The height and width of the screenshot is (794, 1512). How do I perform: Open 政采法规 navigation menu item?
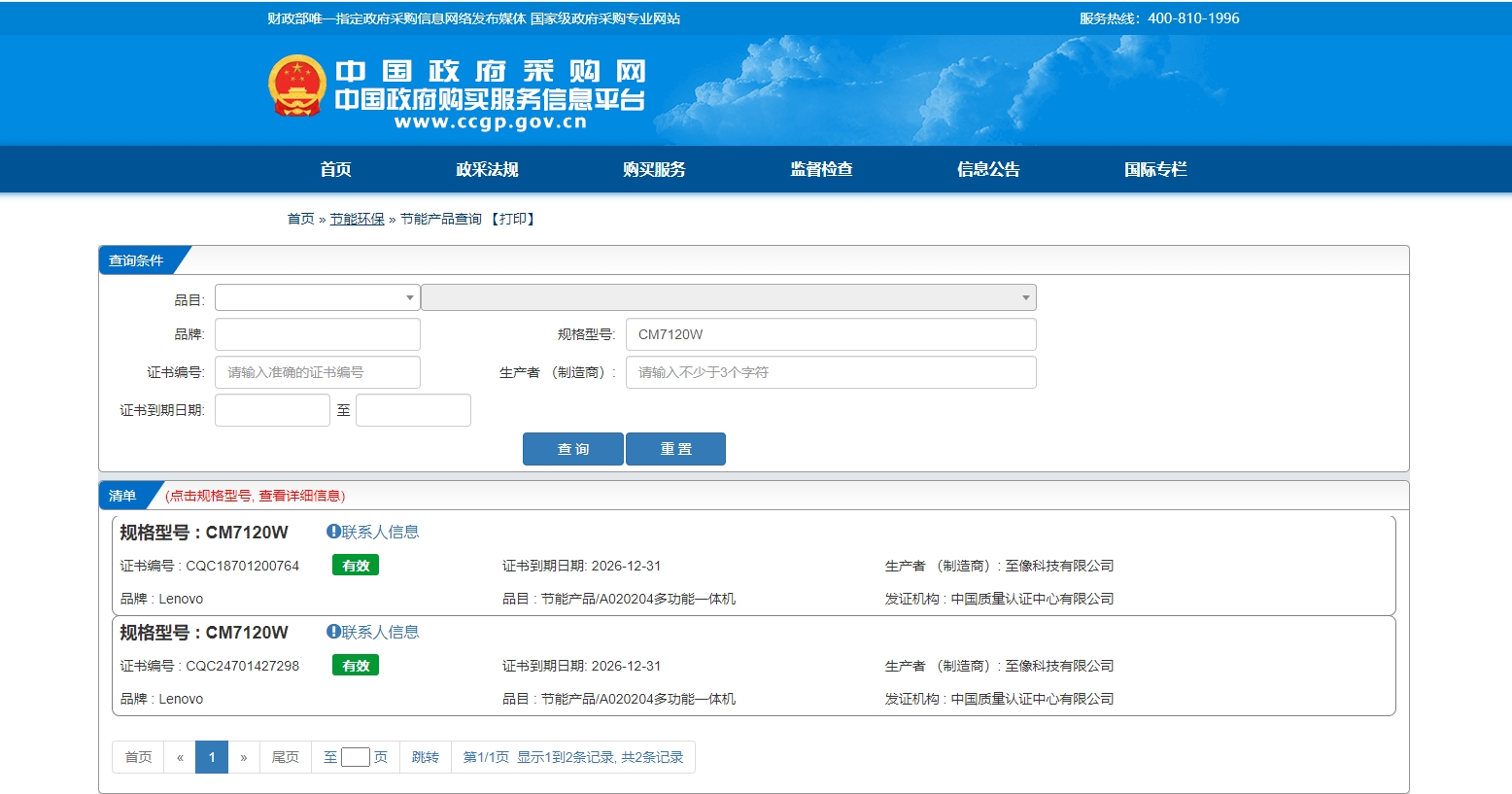pyautogui.click(x=487, y=169)
